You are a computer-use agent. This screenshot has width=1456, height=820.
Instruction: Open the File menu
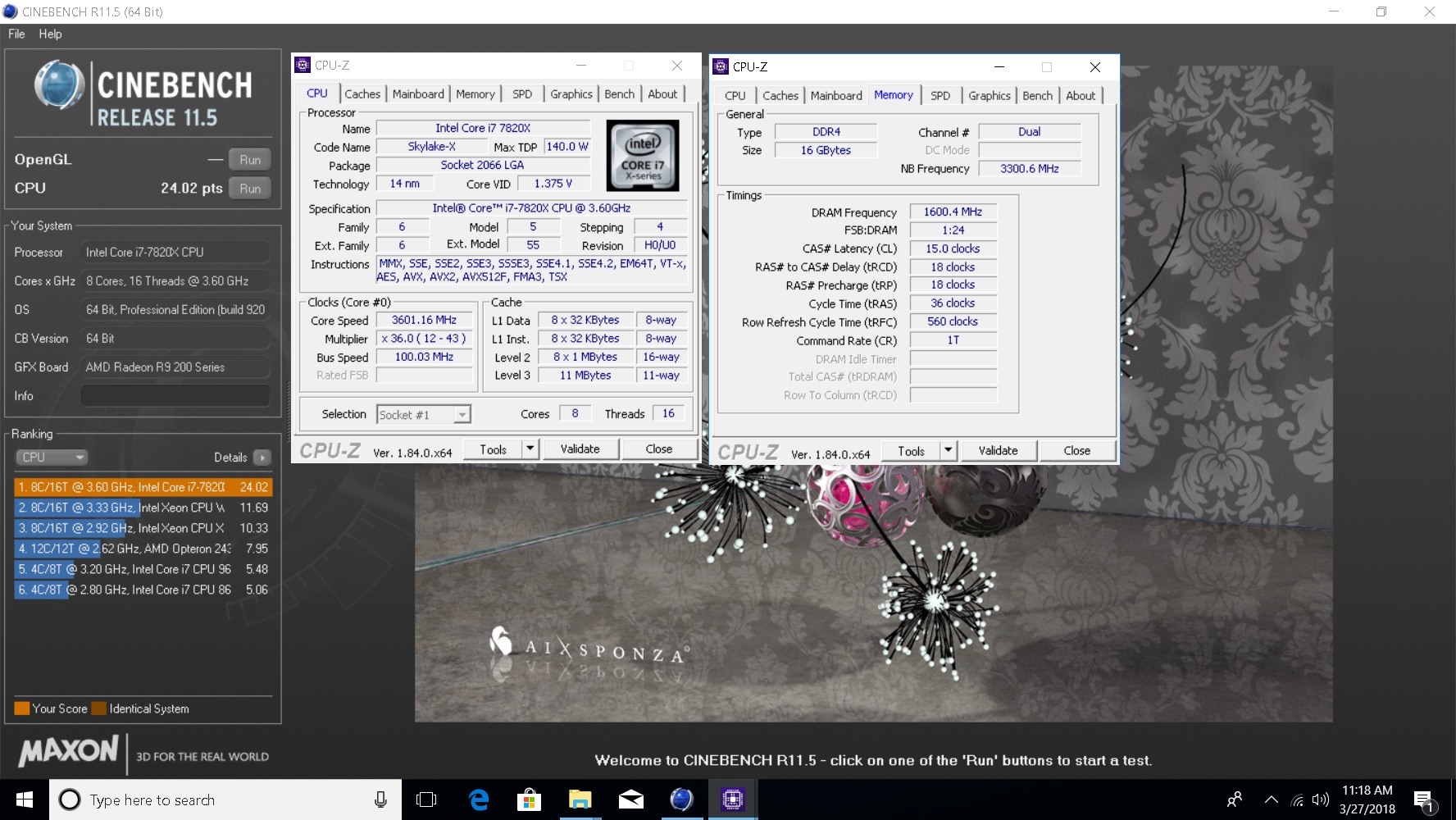[x=16, y=34]
